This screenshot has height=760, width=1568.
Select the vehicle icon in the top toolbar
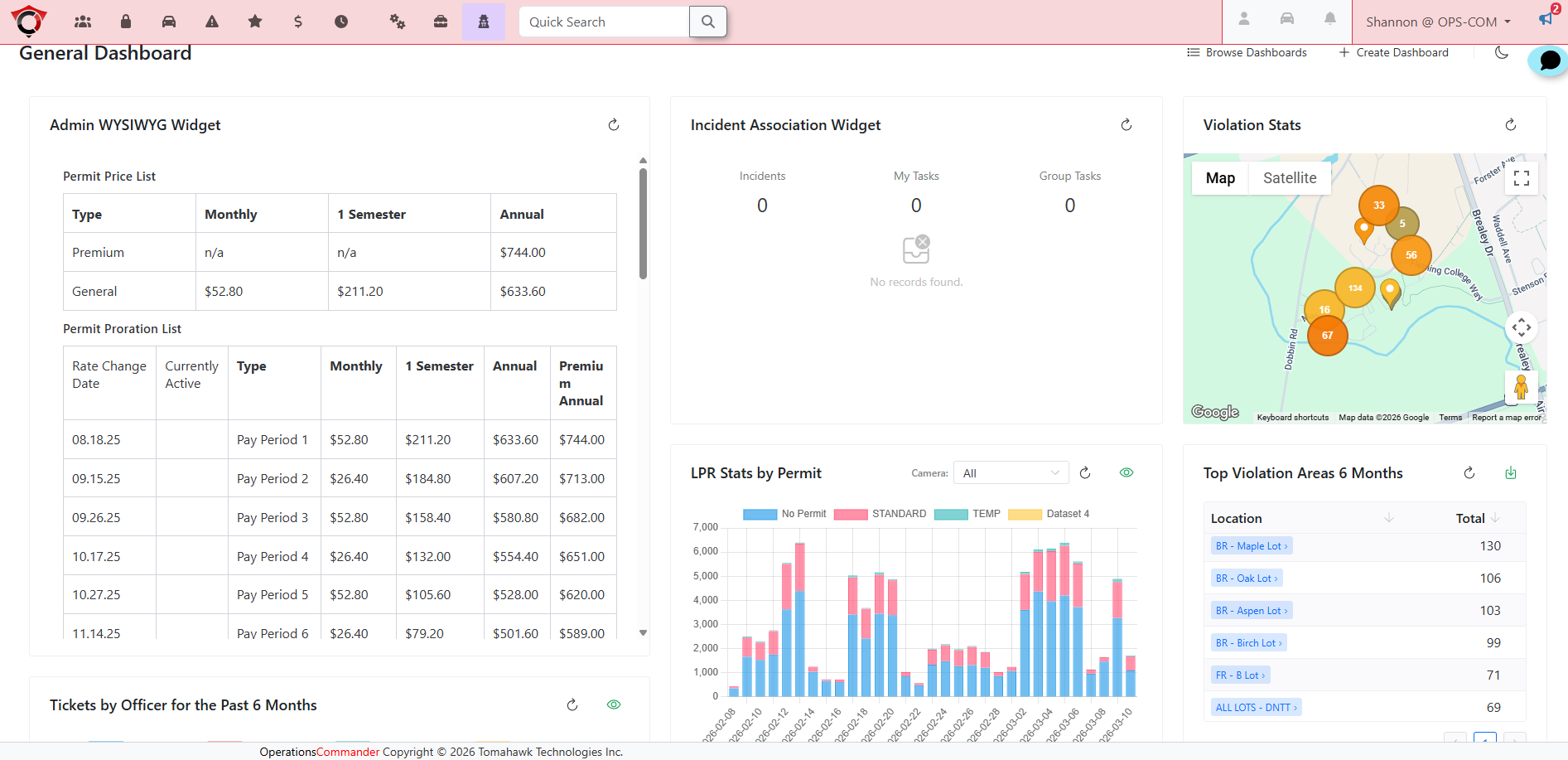click(x=169, y=22)
